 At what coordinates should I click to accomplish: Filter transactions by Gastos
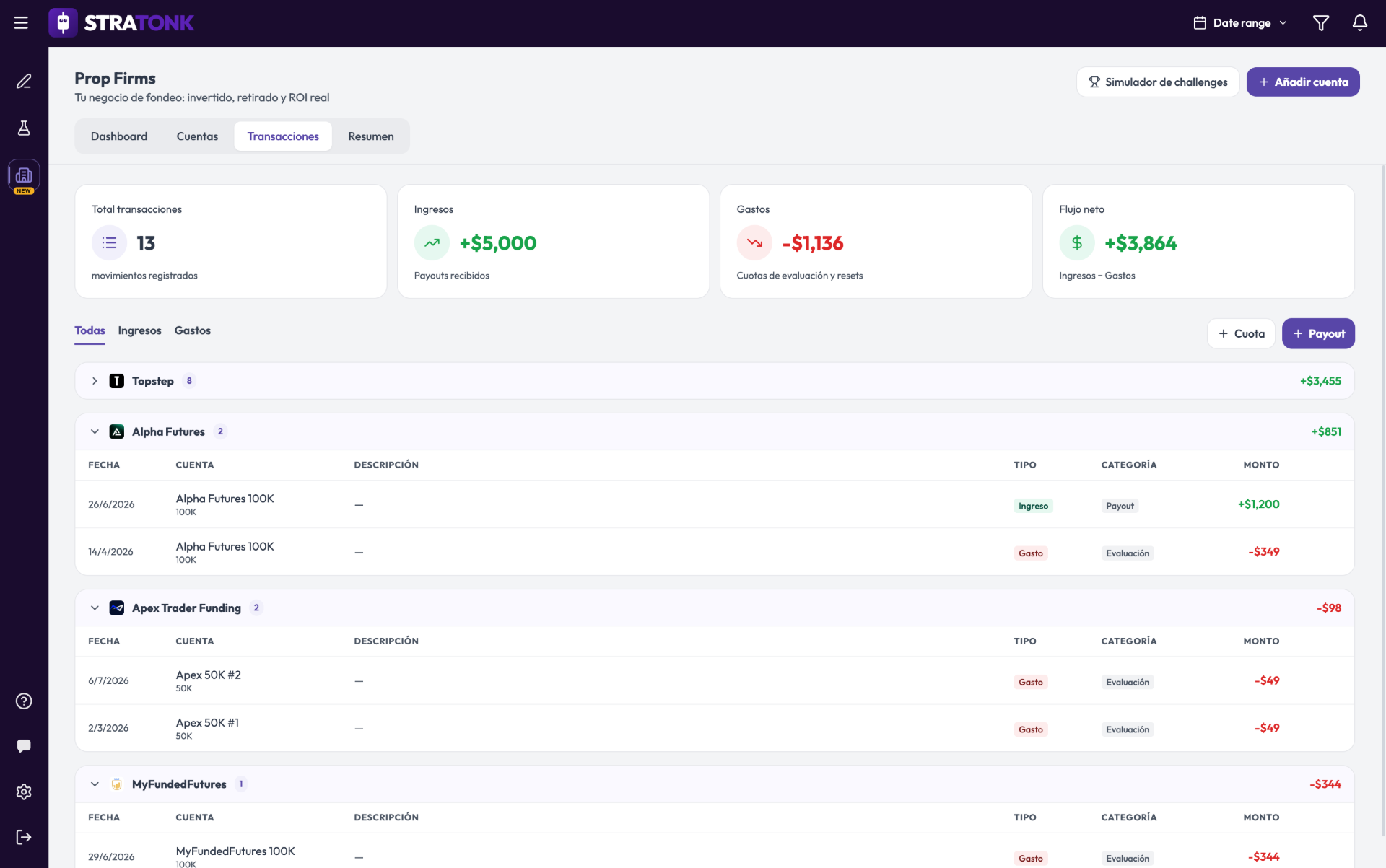pyautogui.click(x=193, y=330)
